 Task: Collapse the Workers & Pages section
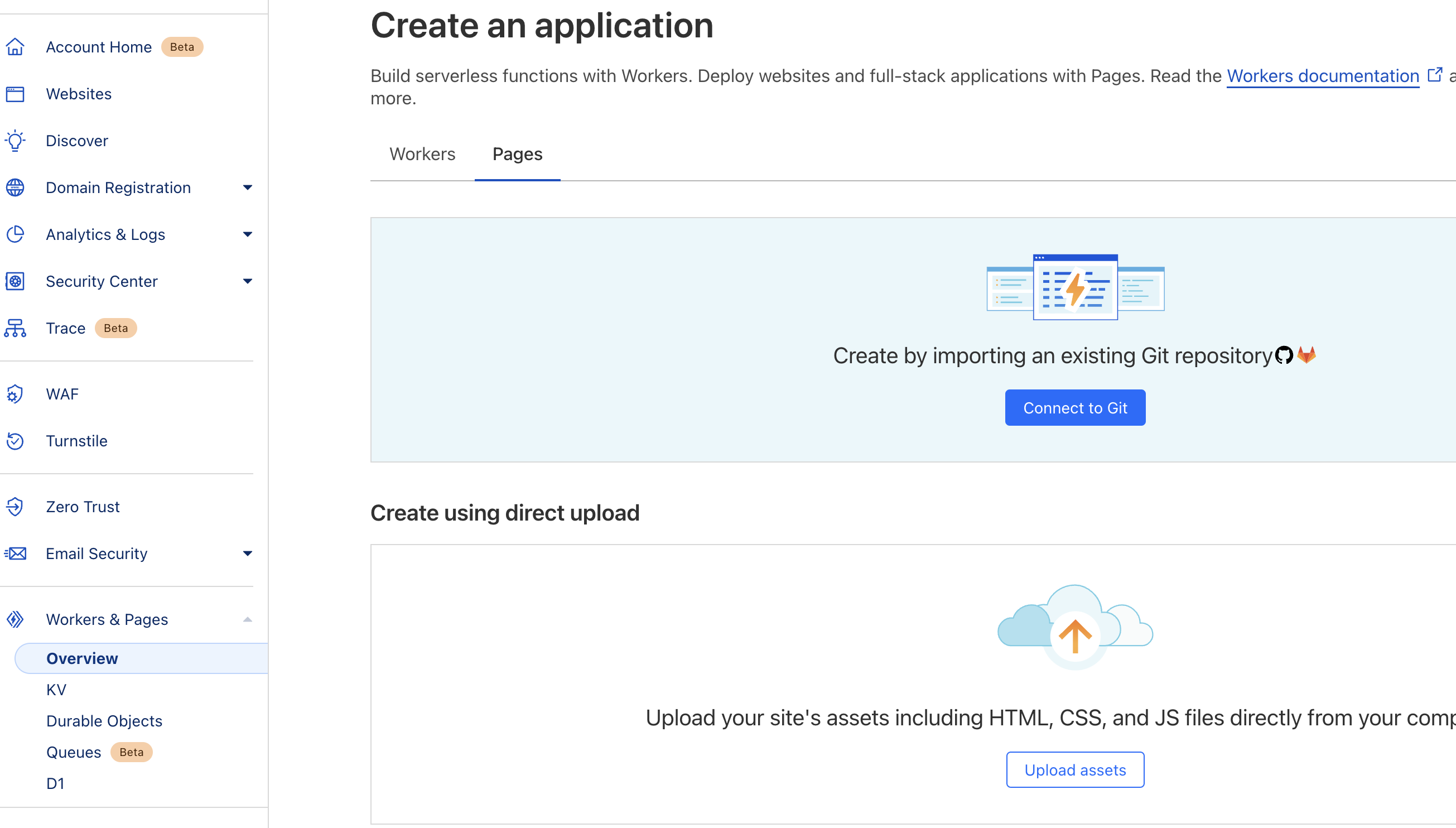[248, 618]
